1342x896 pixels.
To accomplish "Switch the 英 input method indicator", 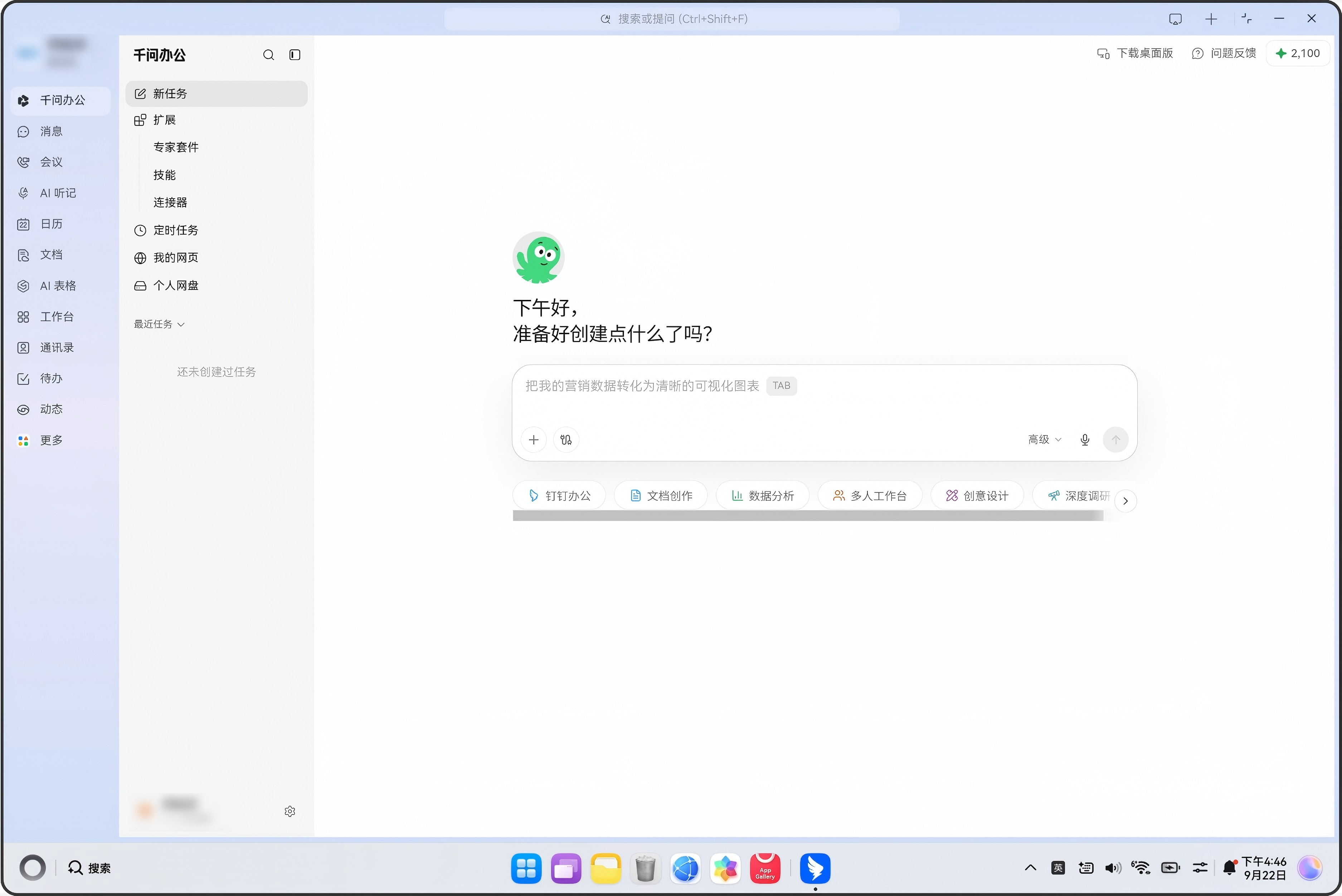I will [x=1058, y=868].
